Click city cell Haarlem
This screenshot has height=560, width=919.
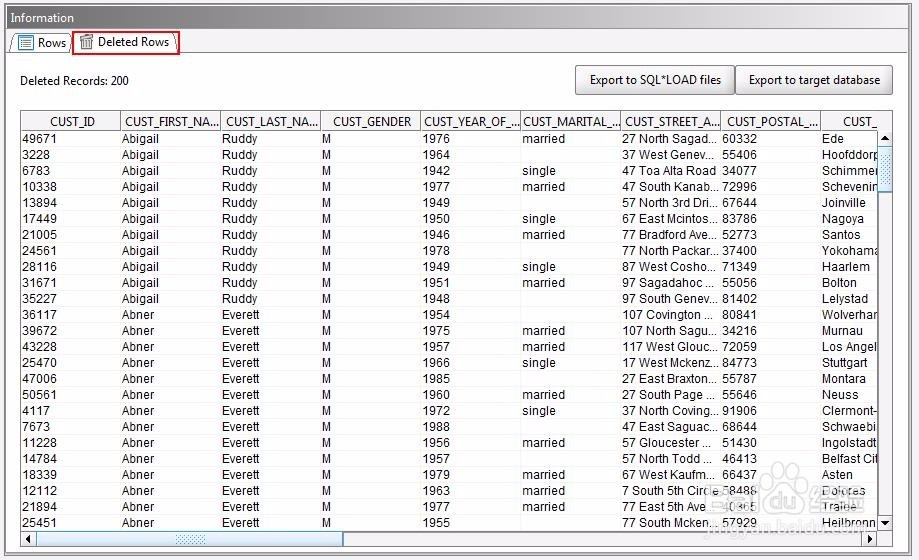849,267
